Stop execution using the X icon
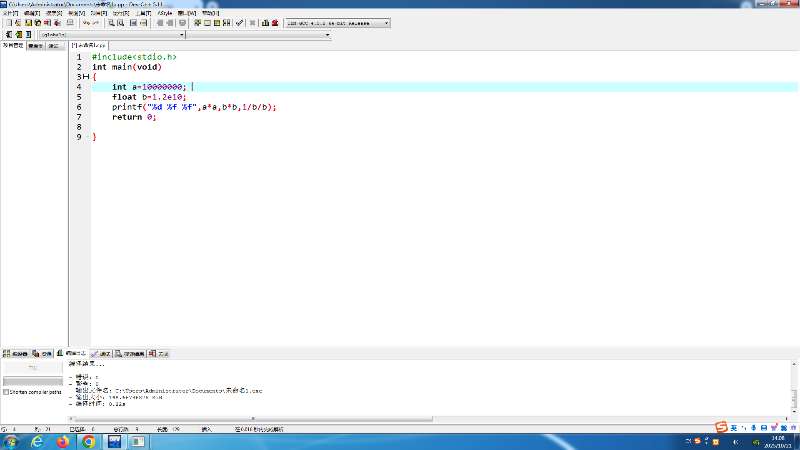The image size is (800, 450). pos(252,23)
